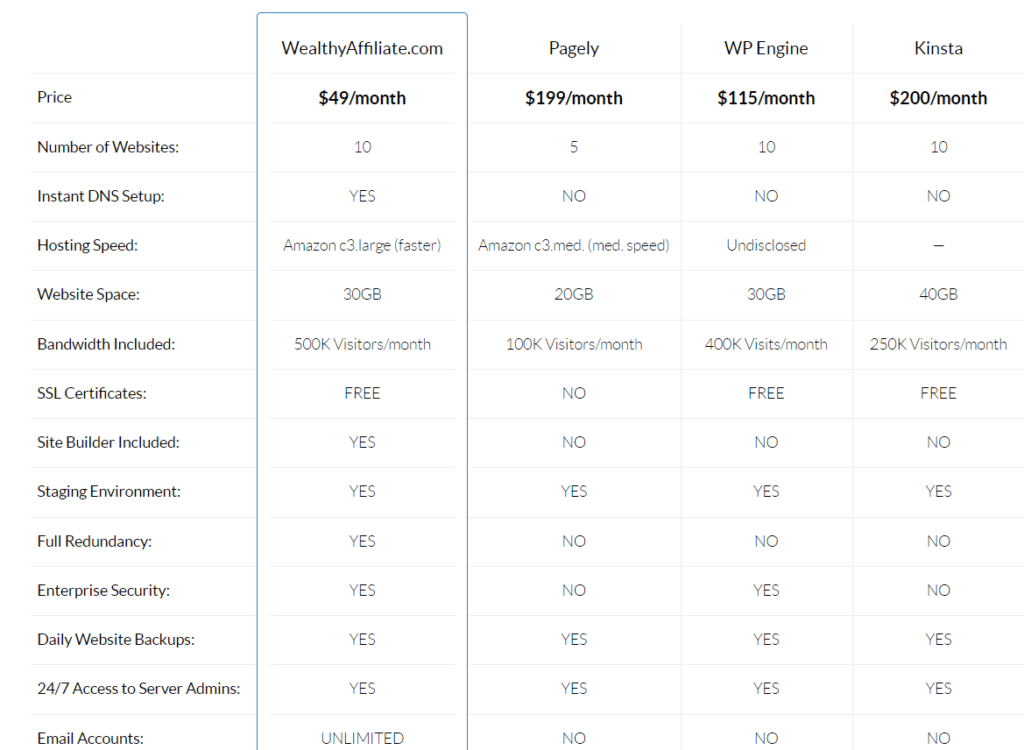The height and width of the screenshot is (750, 1024).
Task: Select the 40GB Kinsta website space cell
Action: [938, 295]
